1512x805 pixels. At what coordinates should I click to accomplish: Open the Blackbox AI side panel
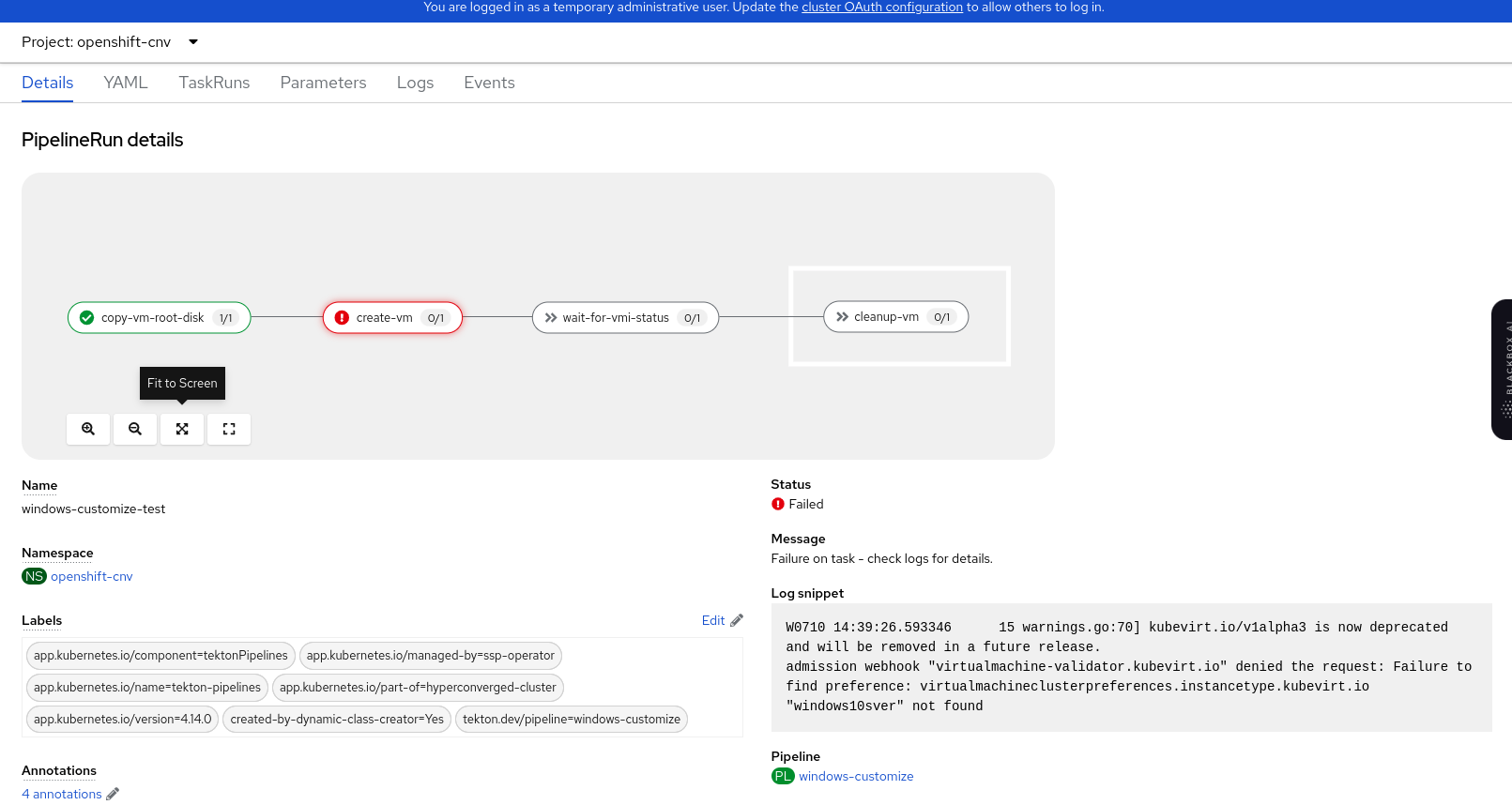(1502, 370)
